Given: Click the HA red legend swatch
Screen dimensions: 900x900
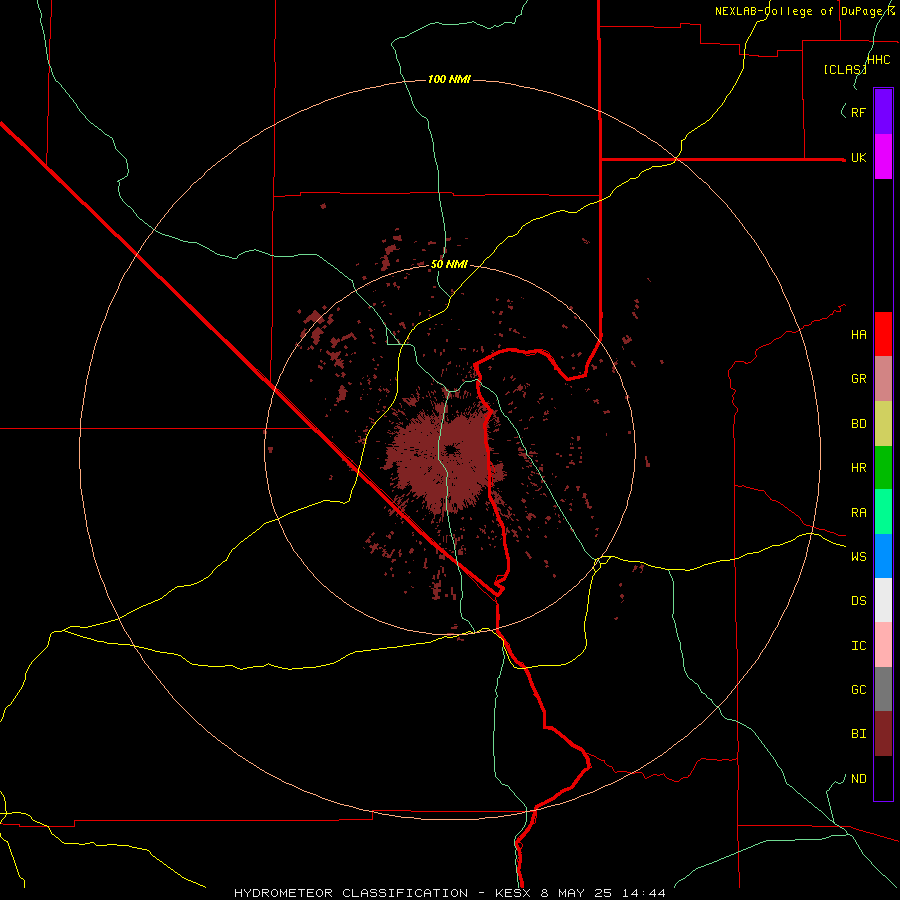Looking at the screenshot, I should tap(883, 334).
